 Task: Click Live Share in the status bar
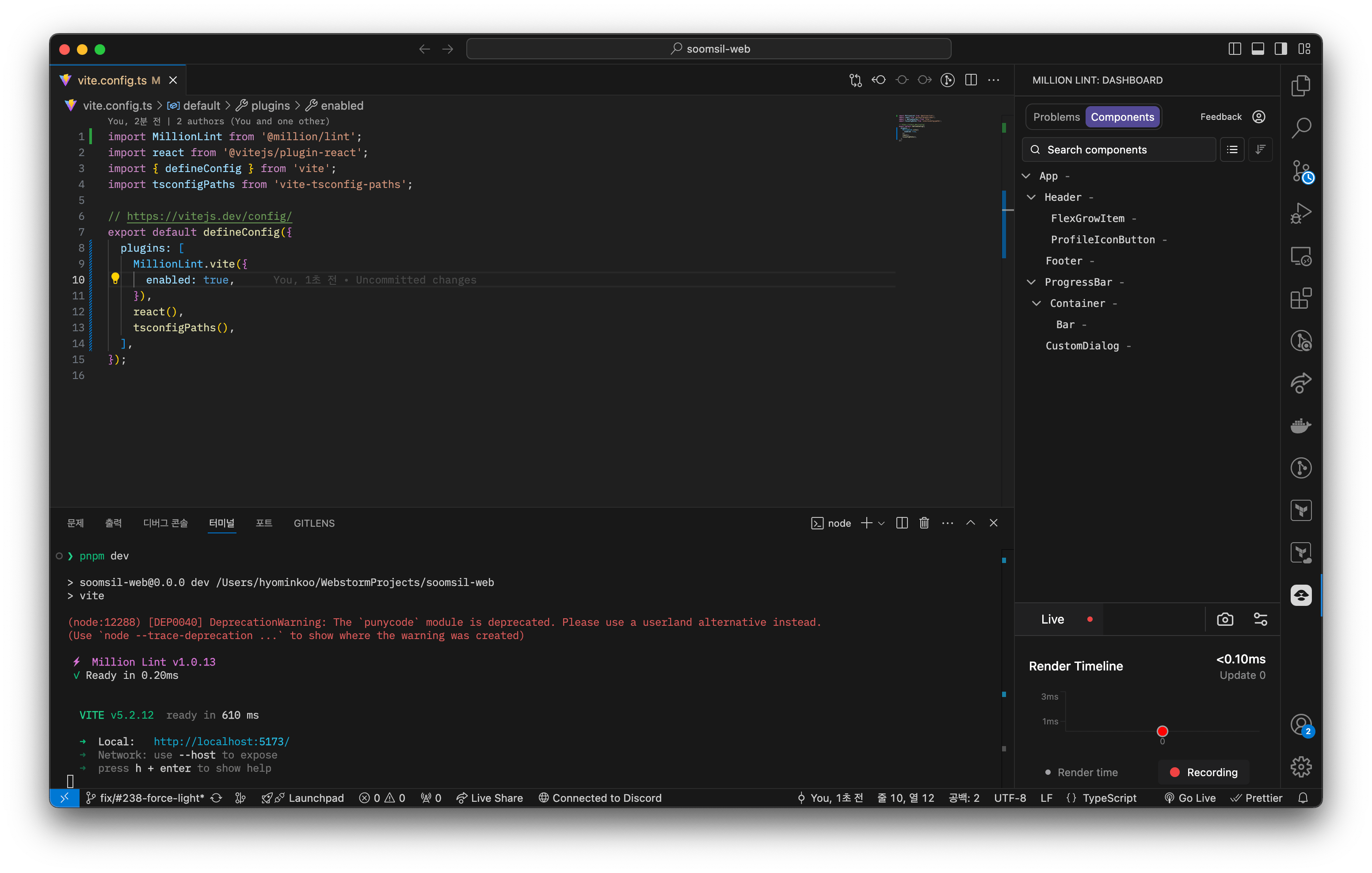(489, 798)
